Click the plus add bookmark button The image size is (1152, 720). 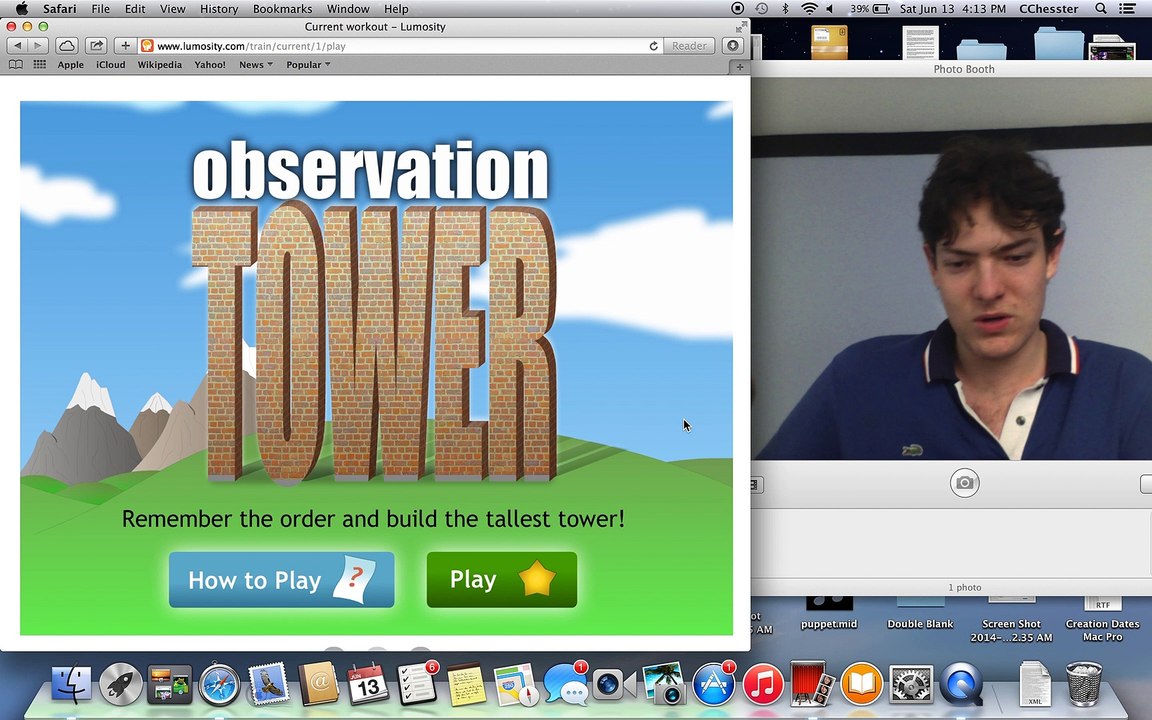click(126, 46)
